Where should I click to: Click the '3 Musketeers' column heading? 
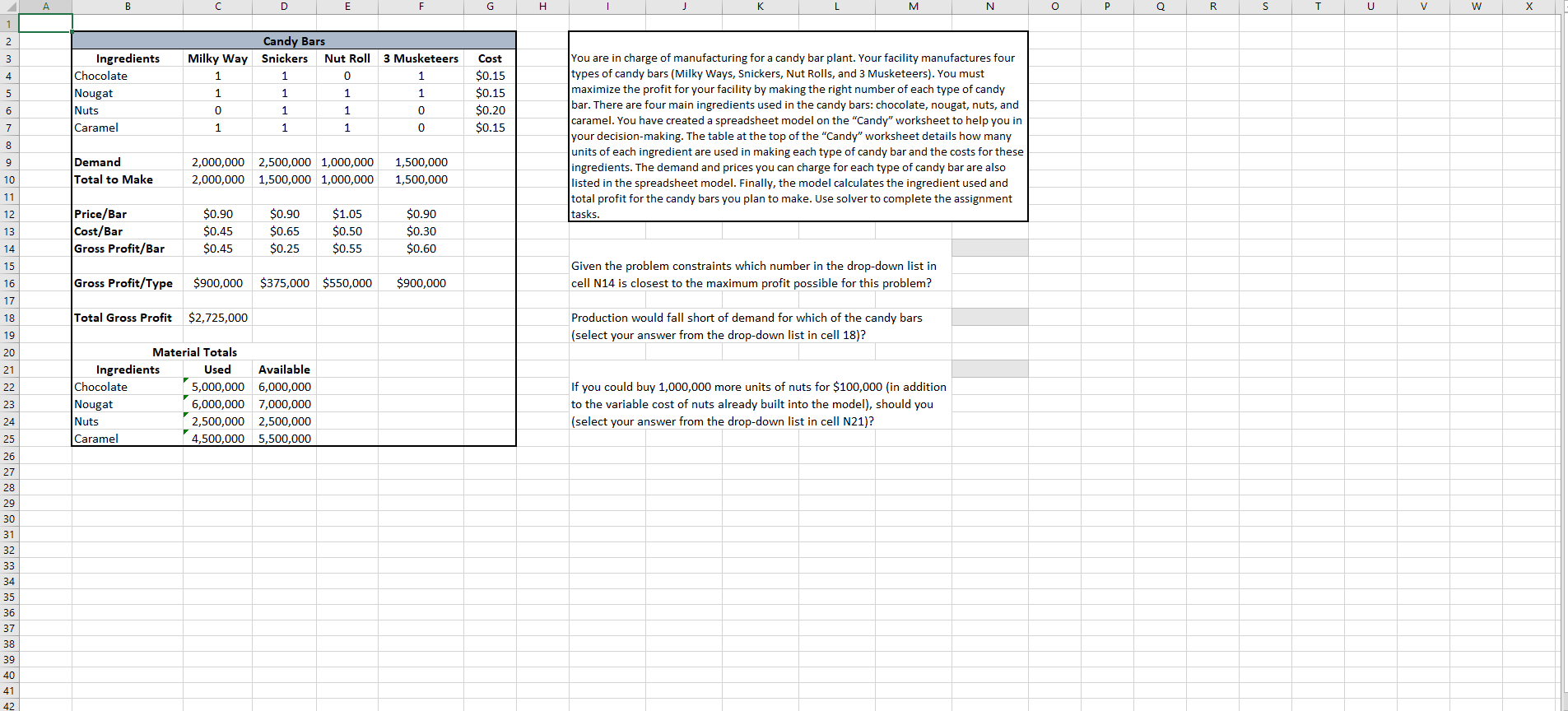[x=421, y=58]
